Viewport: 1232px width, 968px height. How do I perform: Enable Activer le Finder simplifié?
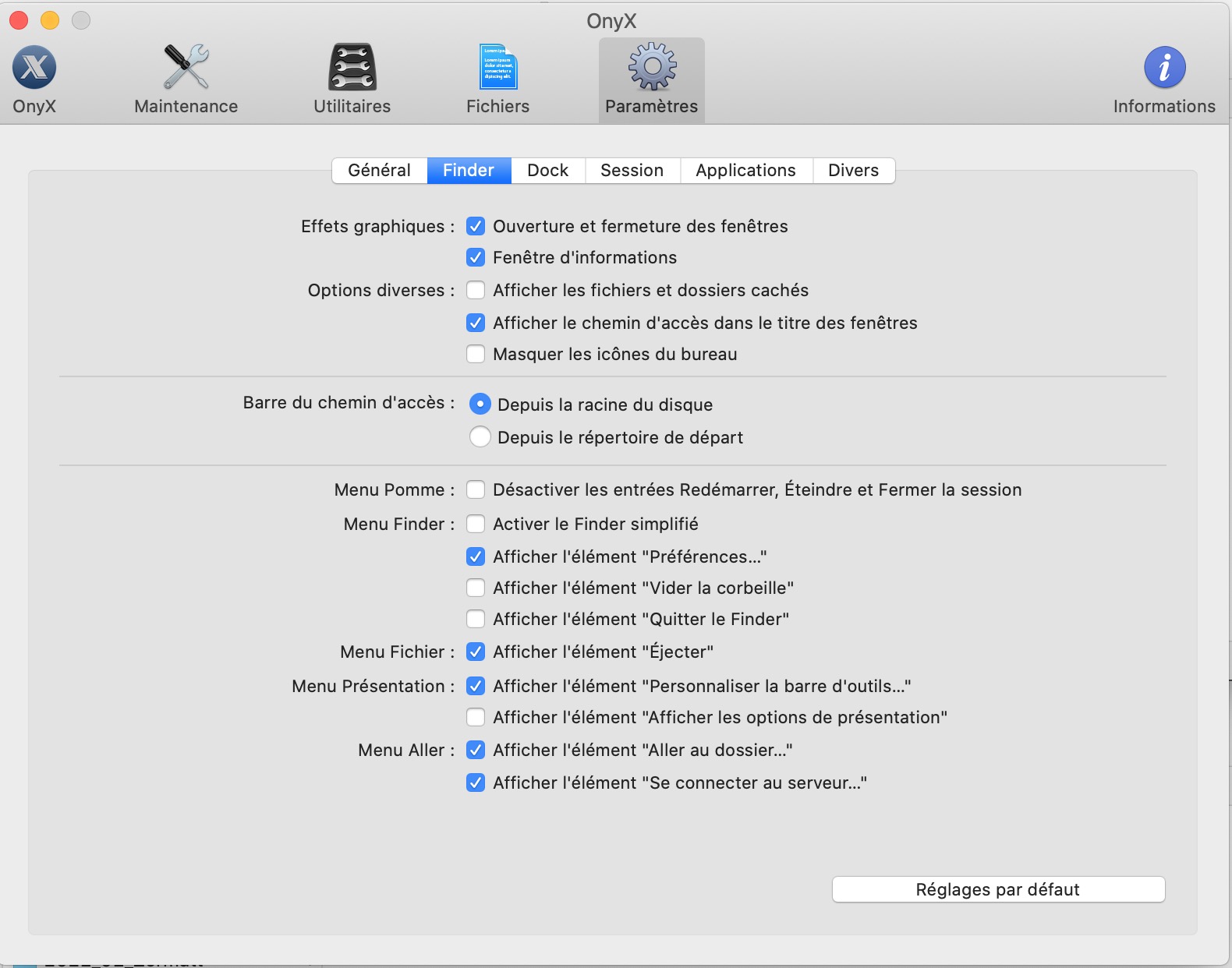[x=476, y=524]
